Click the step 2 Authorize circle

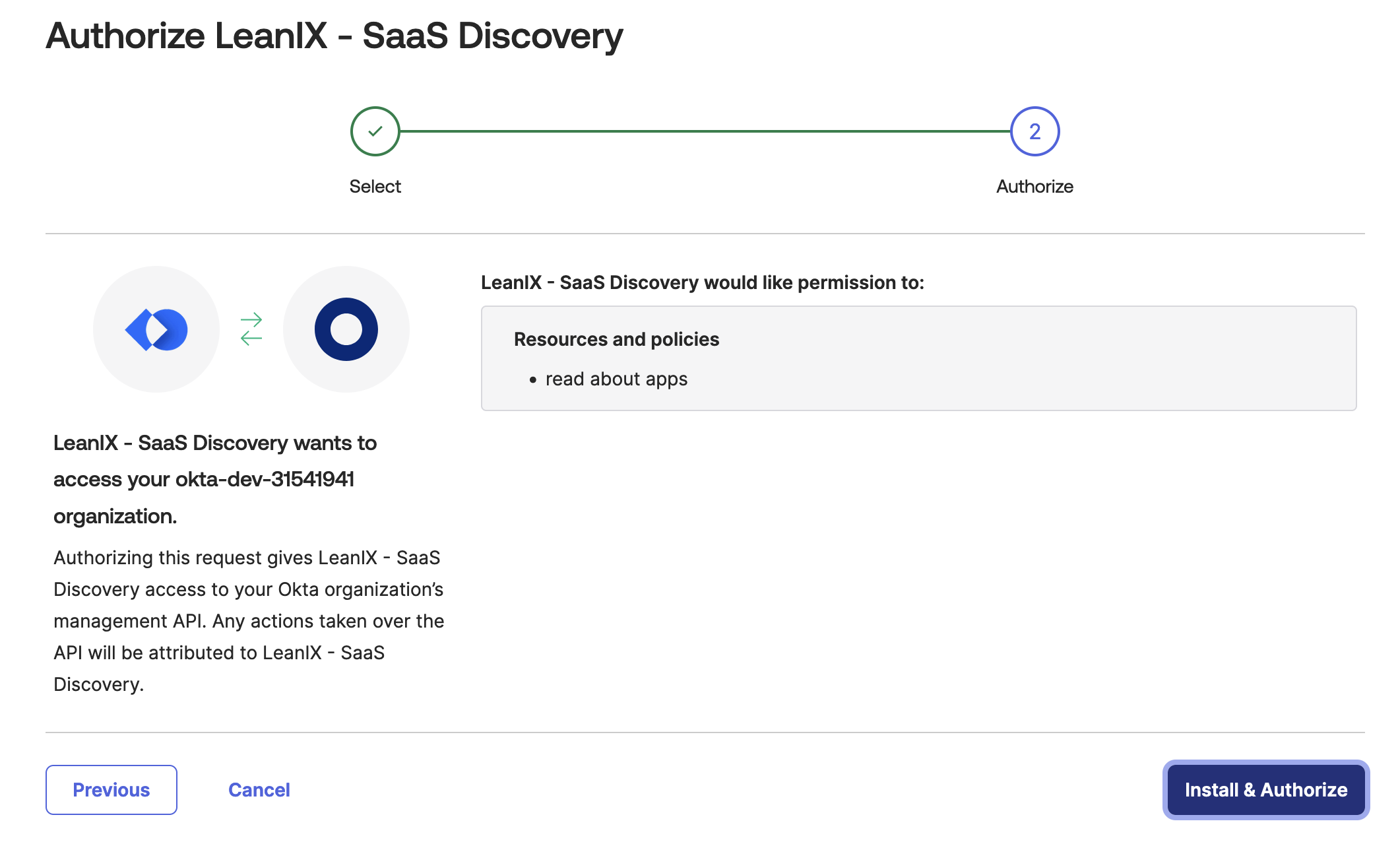pyautogui.click(x=1034, y=131)
